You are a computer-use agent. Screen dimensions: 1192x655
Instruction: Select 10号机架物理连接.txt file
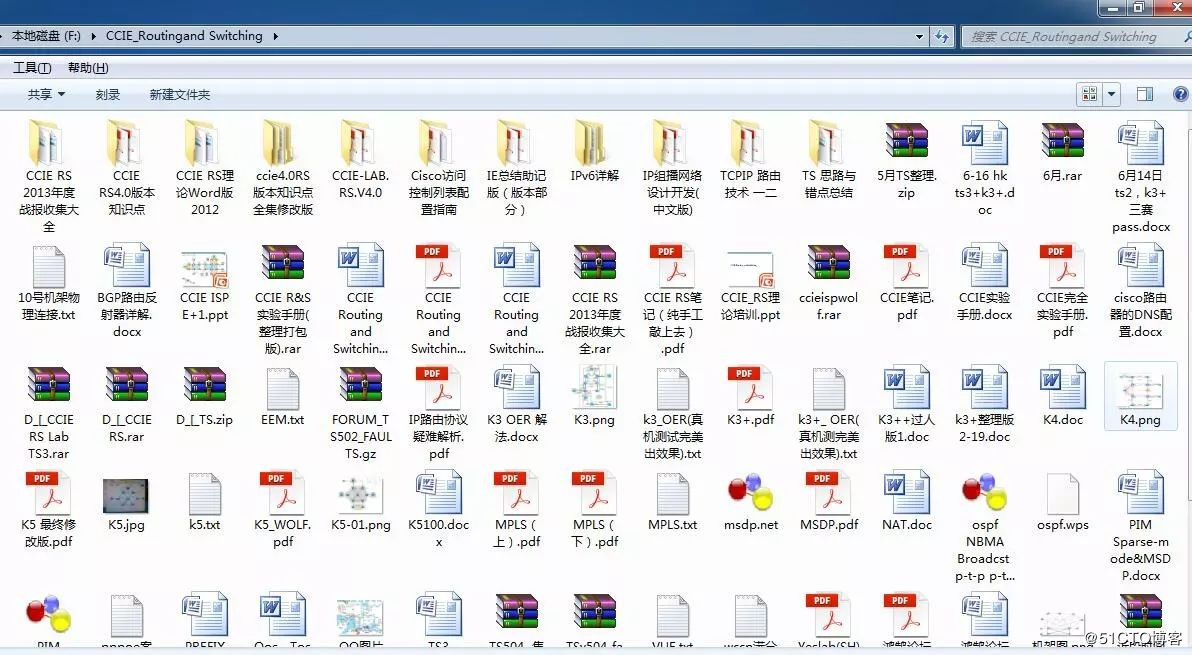[49, 283]
